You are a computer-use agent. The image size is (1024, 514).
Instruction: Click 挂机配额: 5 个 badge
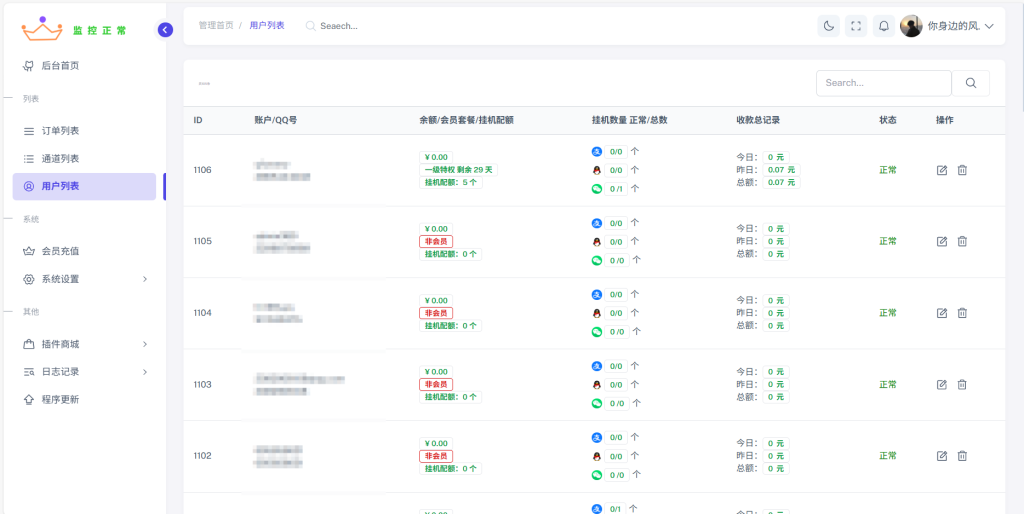[x=451, y=183]
